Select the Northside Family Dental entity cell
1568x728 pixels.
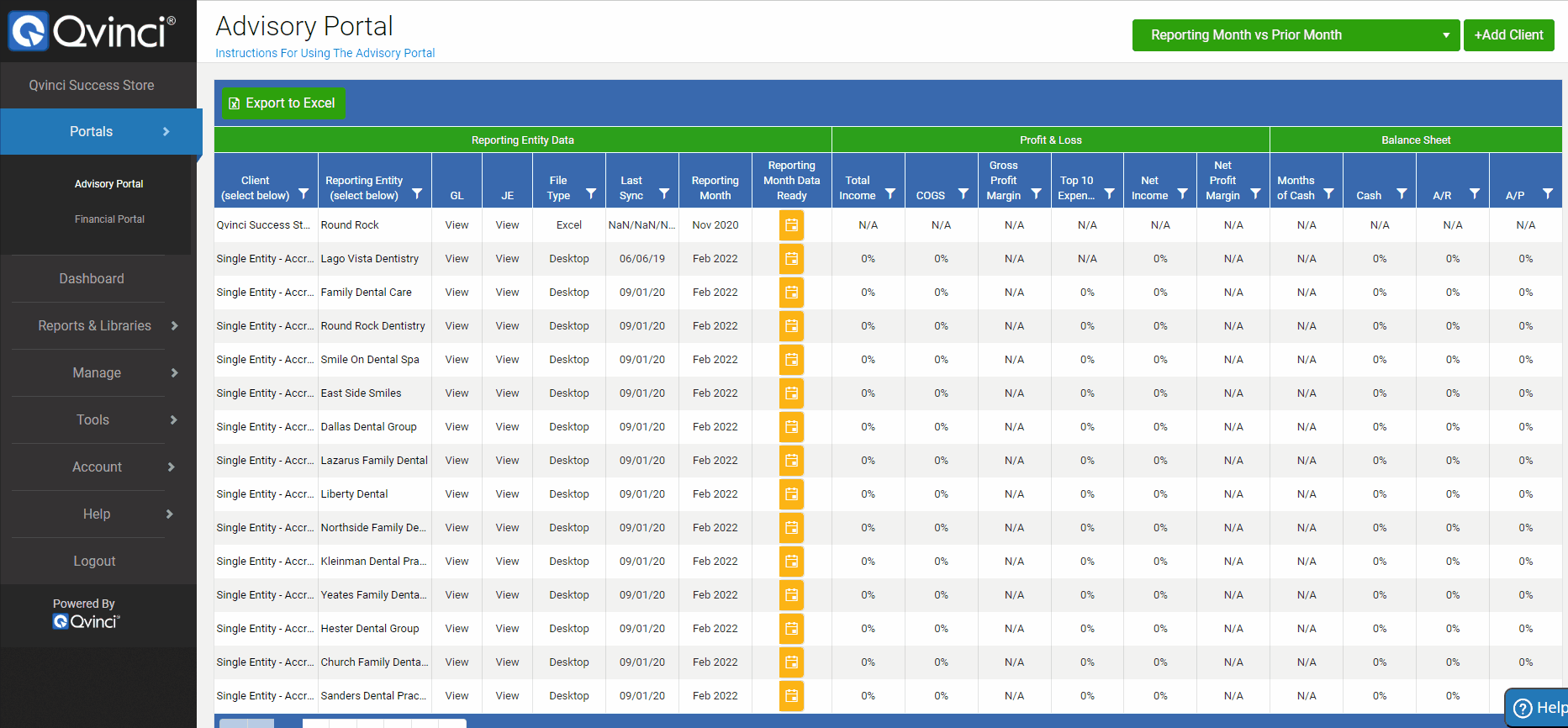pyautogui.click(x=374, y=528)
